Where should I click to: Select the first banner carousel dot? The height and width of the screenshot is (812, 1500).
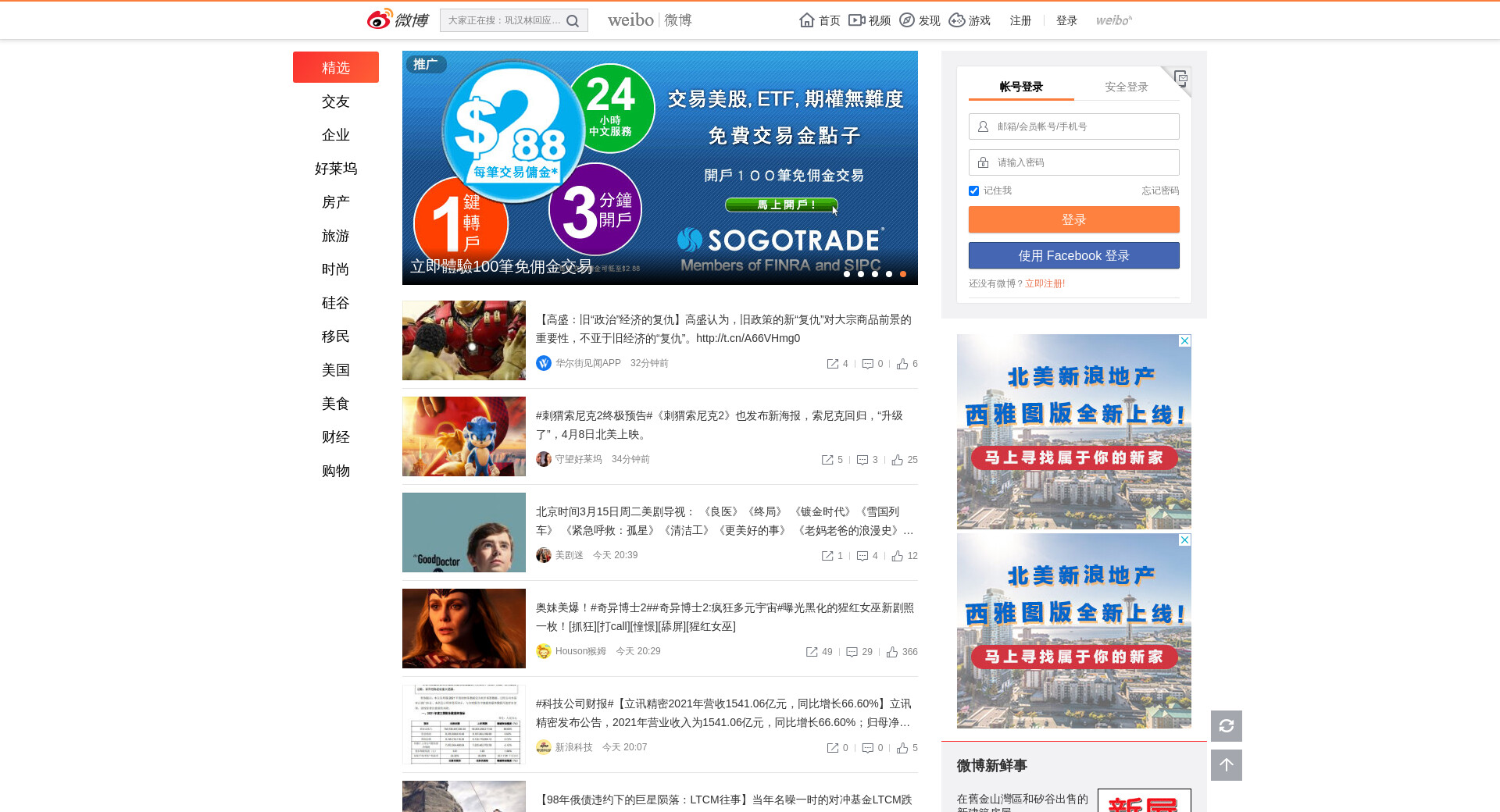click(847, 274)
